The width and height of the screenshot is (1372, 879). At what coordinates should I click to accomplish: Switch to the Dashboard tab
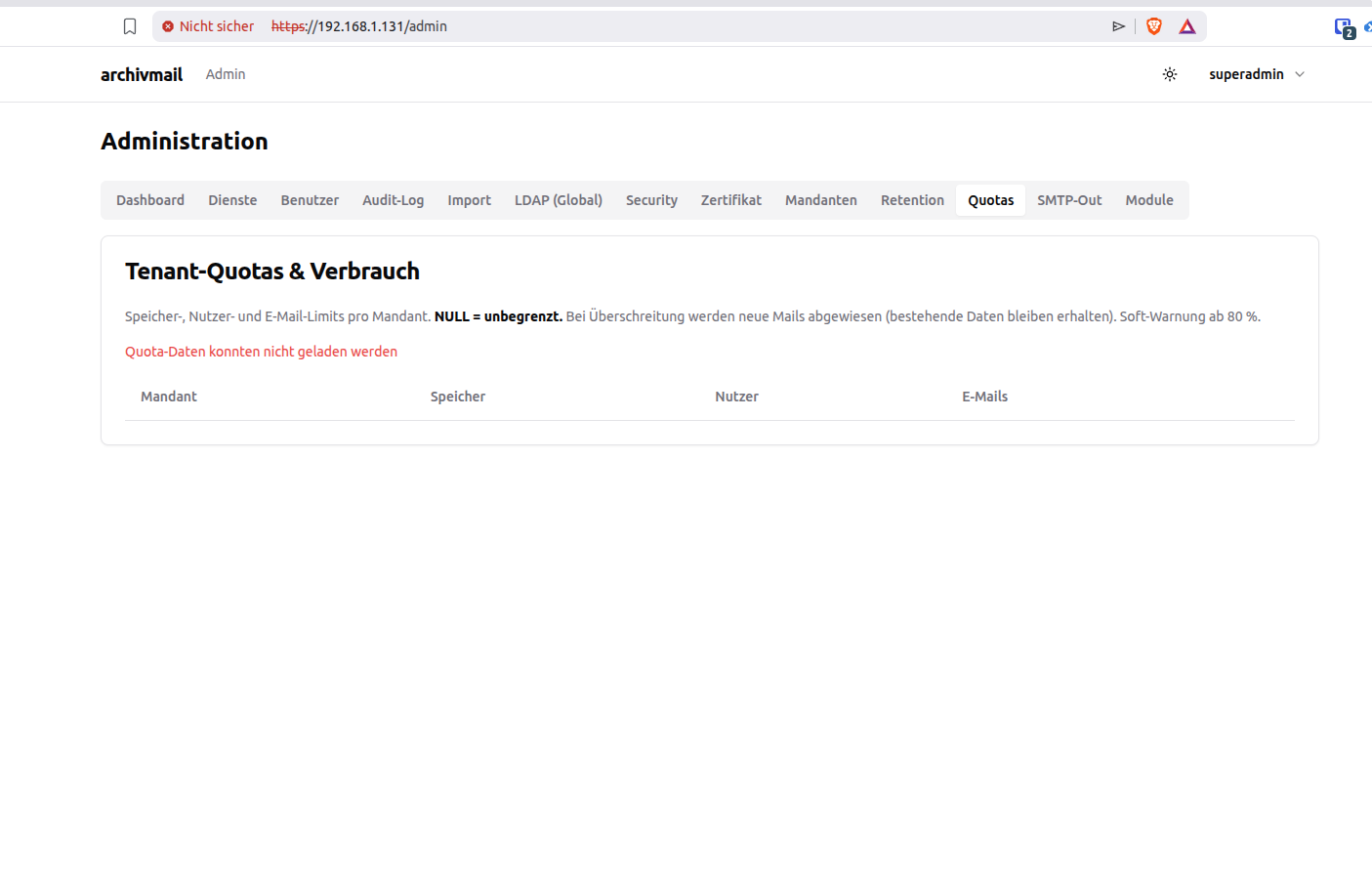pos(150,200)
